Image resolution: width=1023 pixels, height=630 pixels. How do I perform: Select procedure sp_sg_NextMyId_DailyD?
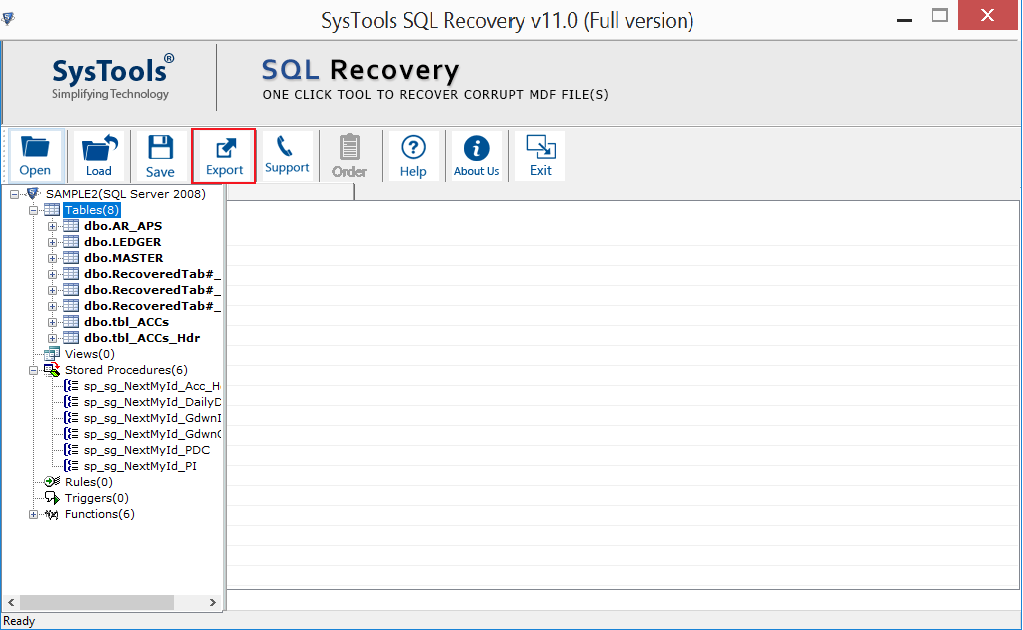click(x=153, y=402)
